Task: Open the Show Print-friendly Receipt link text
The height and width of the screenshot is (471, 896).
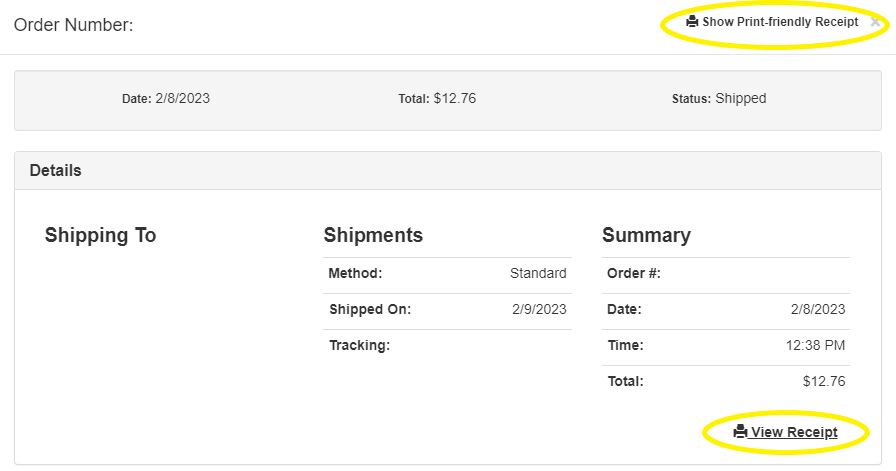Action: coord(780,22)
